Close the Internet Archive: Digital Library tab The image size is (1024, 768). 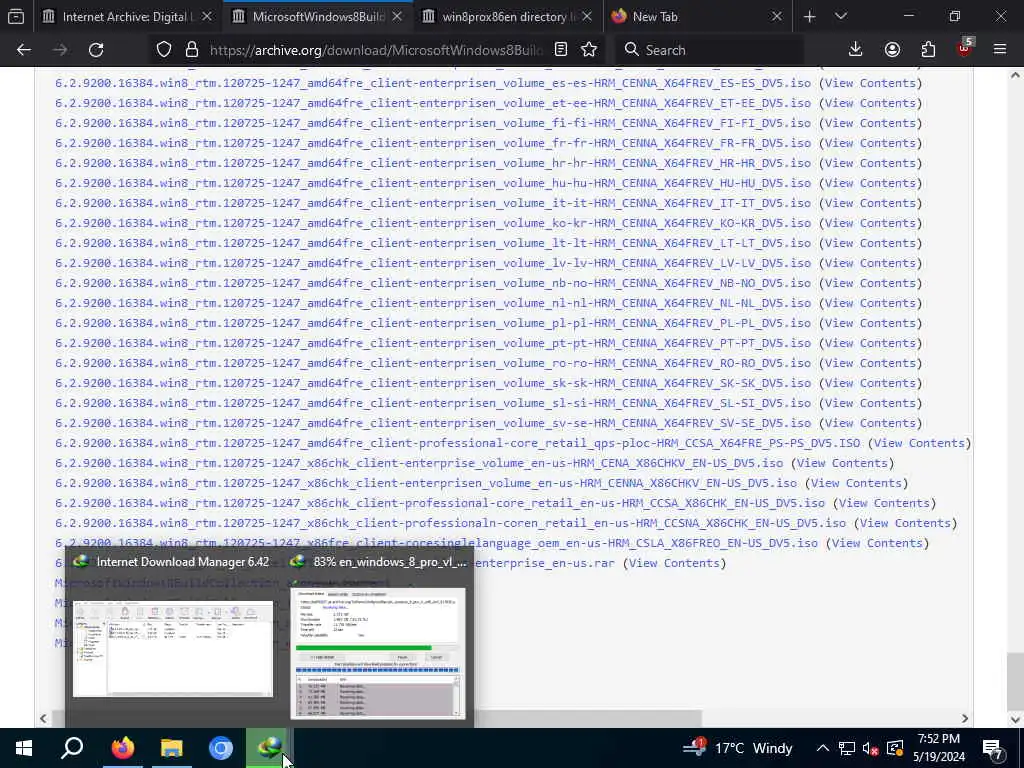click(207, 16)
